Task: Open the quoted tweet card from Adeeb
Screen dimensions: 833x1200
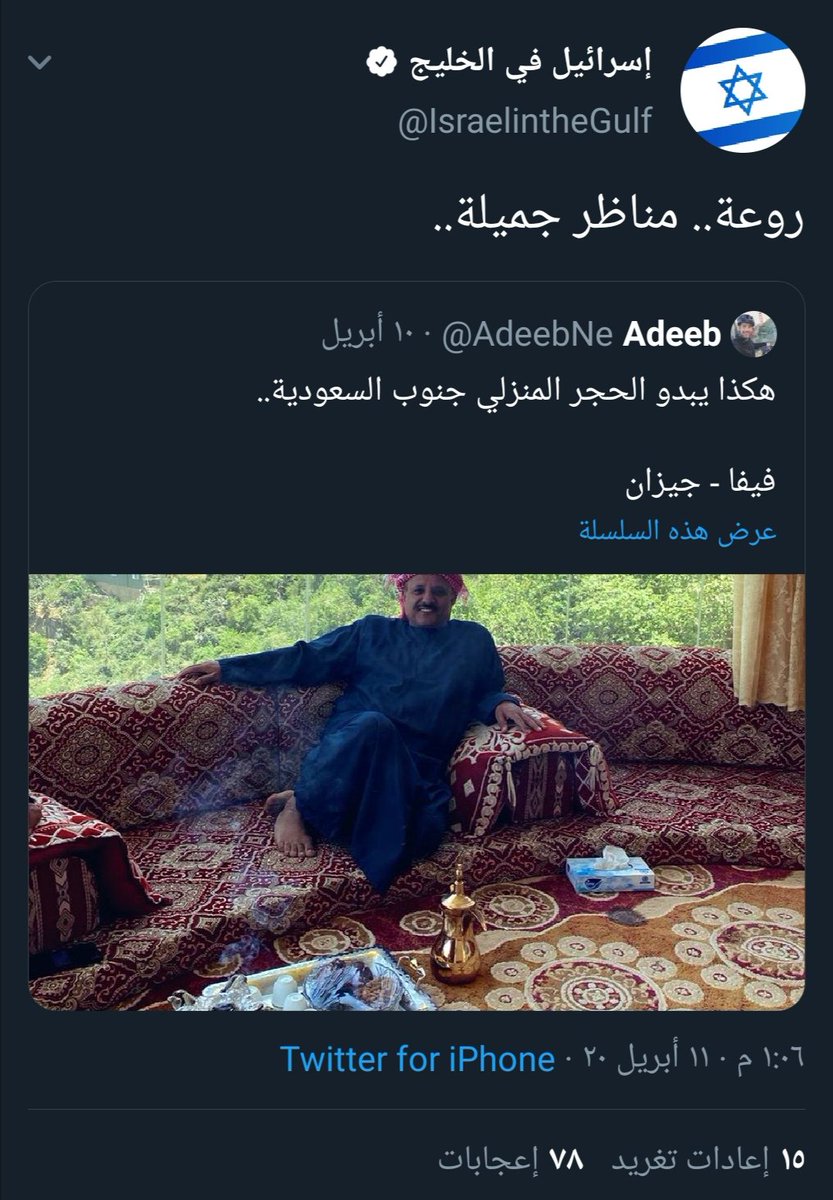Action: tap(417, 646)
